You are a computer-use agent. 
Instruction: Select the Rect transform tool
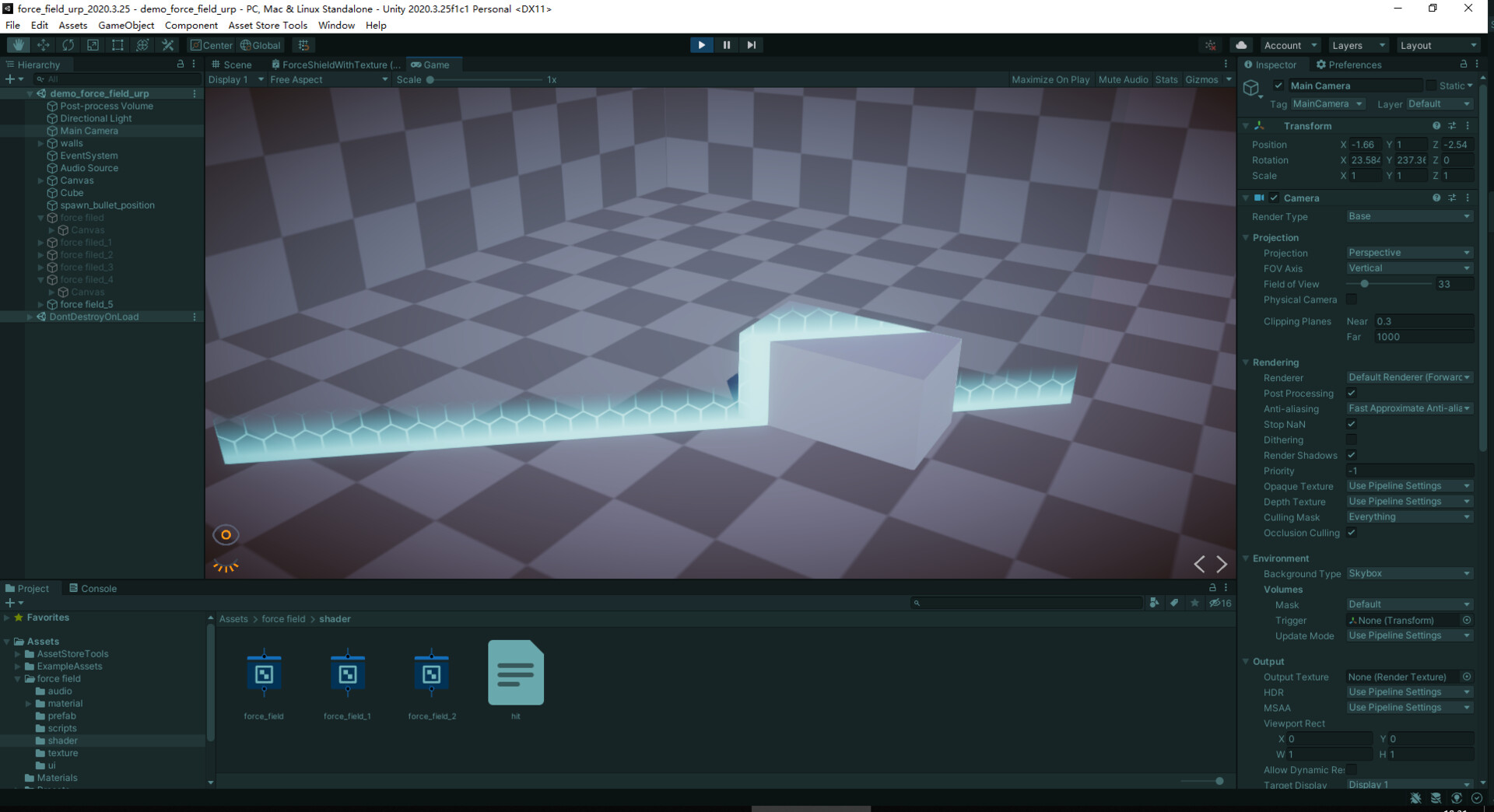117,44
